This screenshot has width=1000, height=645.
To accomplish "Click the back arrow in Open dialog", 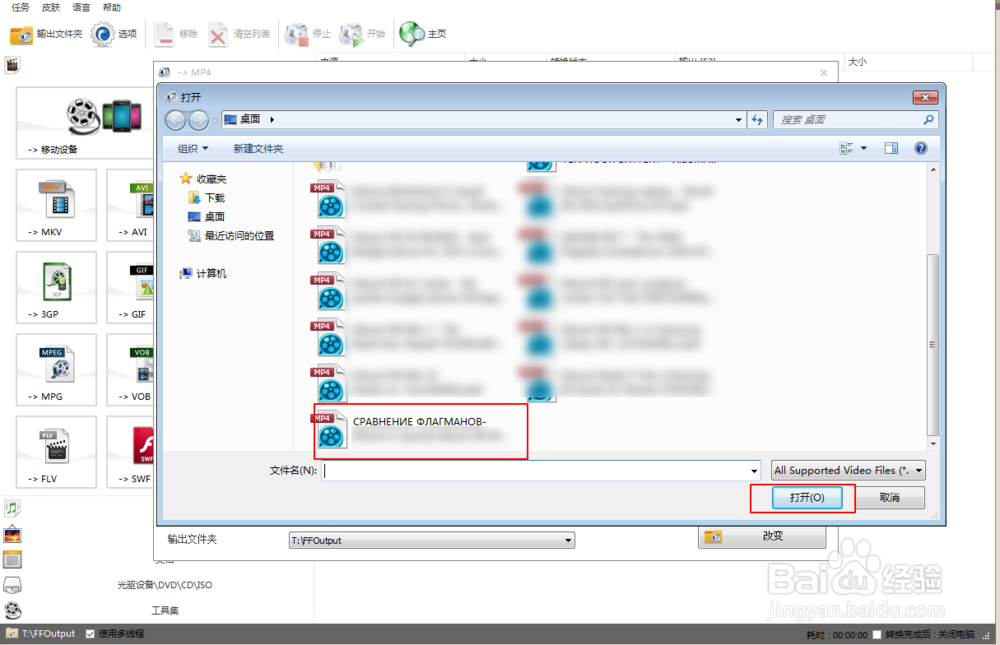I will [175, 119].
